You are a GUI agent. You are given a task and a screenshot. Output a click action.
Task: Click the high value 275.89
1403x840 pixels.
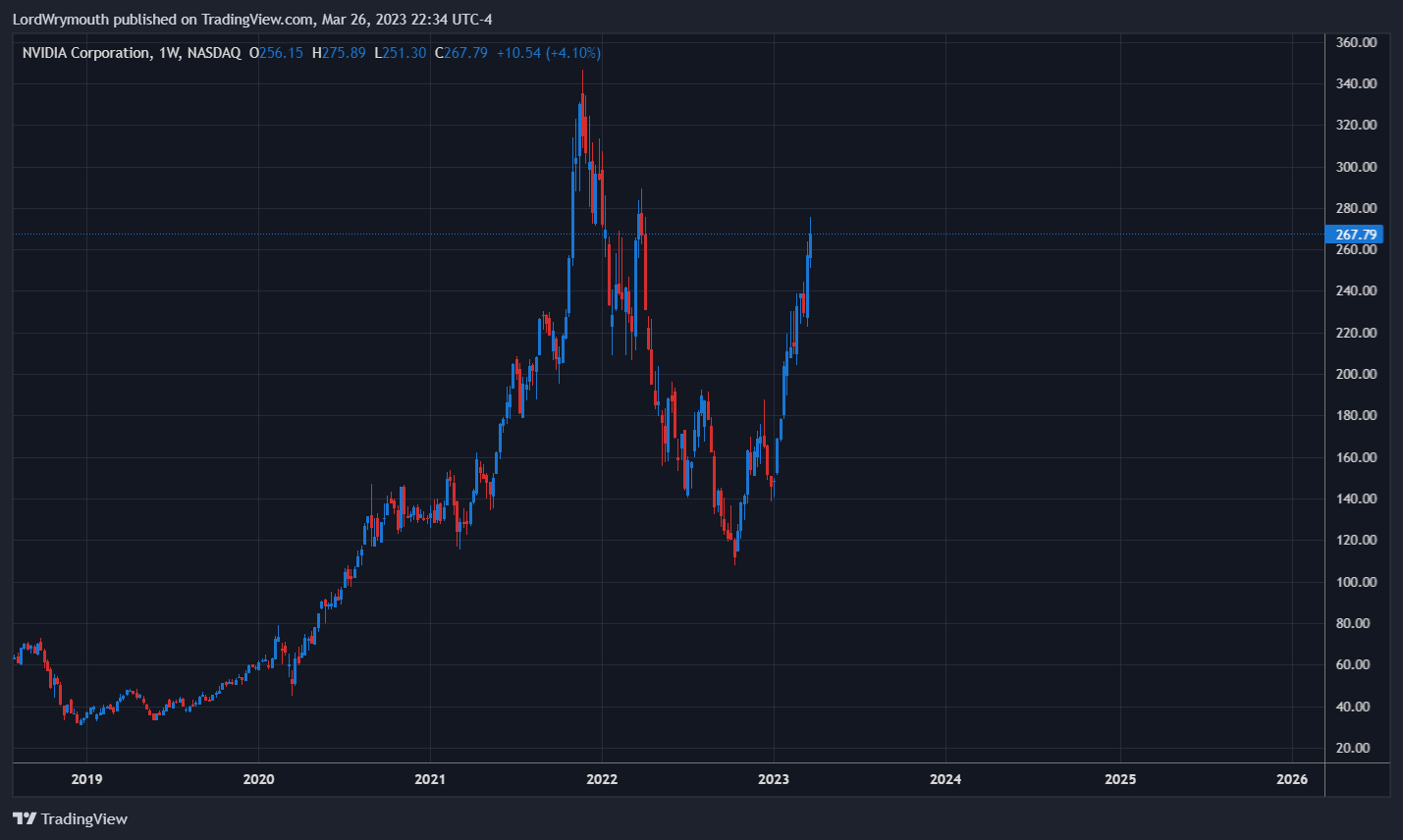coord(344,53)
